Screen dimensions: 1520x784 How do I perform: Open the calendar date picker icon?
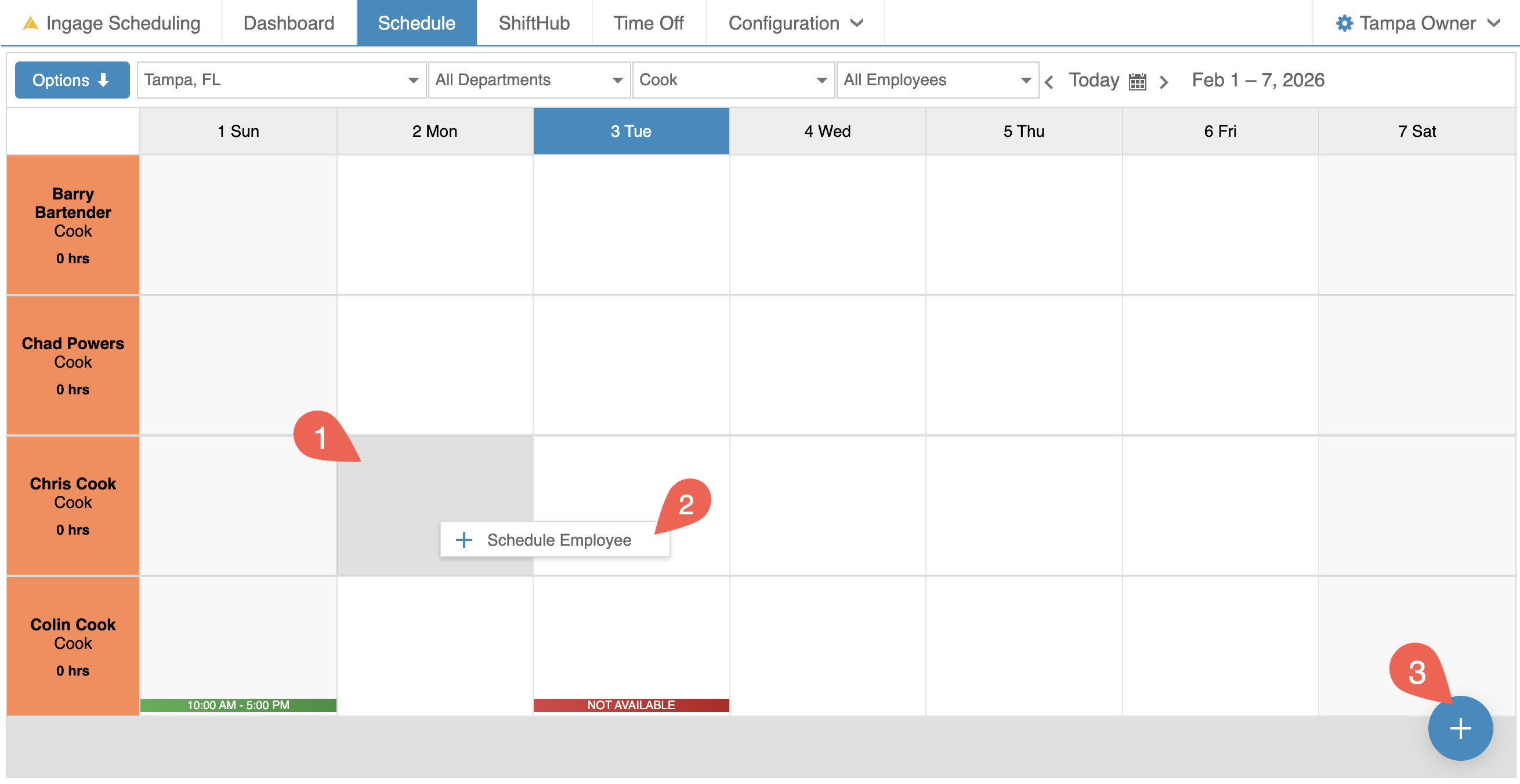click(x=1137, y=81)
